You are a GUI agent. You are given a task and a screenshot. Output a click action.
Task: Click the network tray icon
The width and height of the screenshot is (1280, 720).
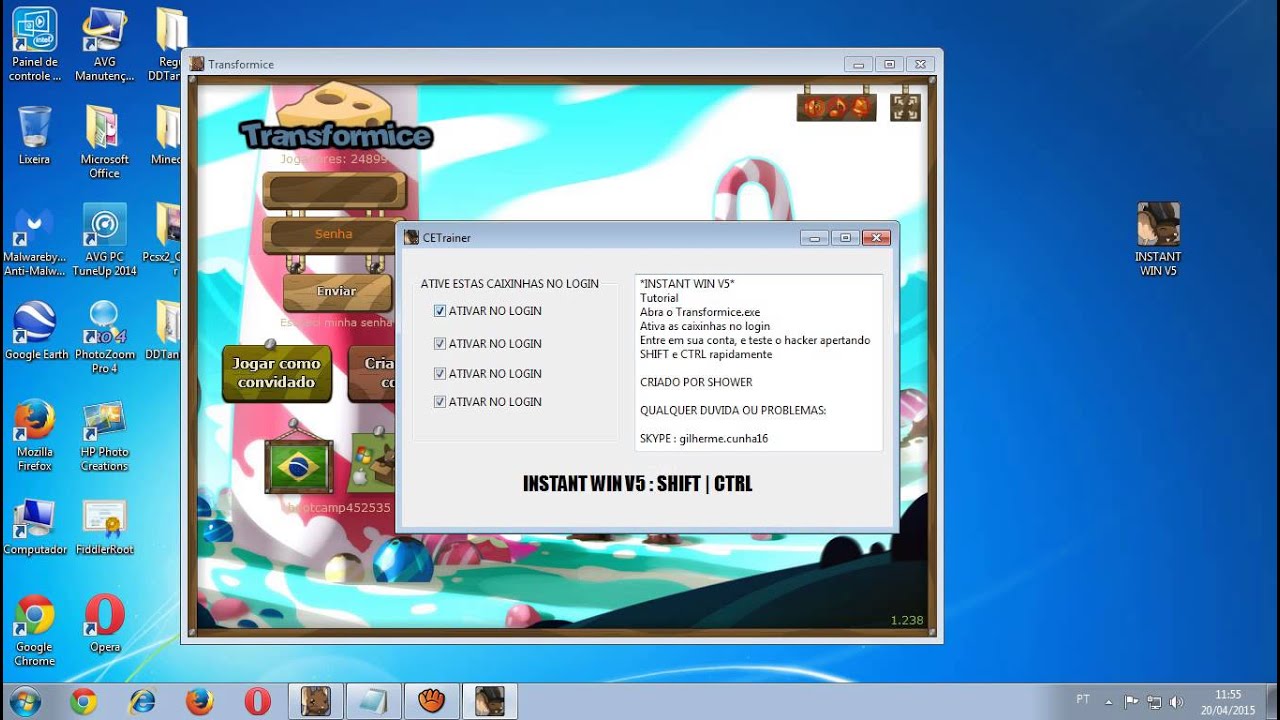pos(1155,702)
